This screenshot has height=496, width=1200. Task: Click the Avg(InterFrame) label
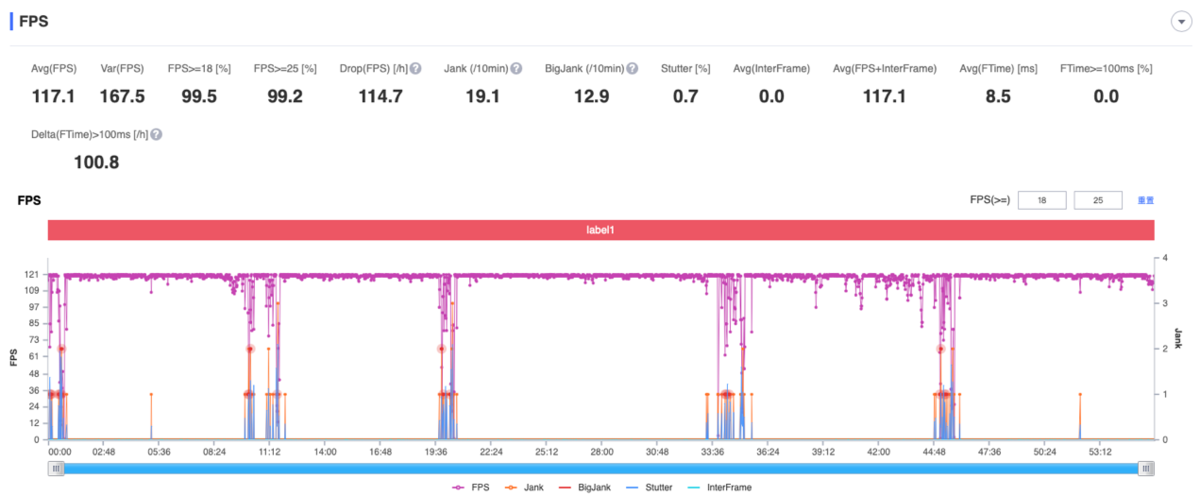771,69
